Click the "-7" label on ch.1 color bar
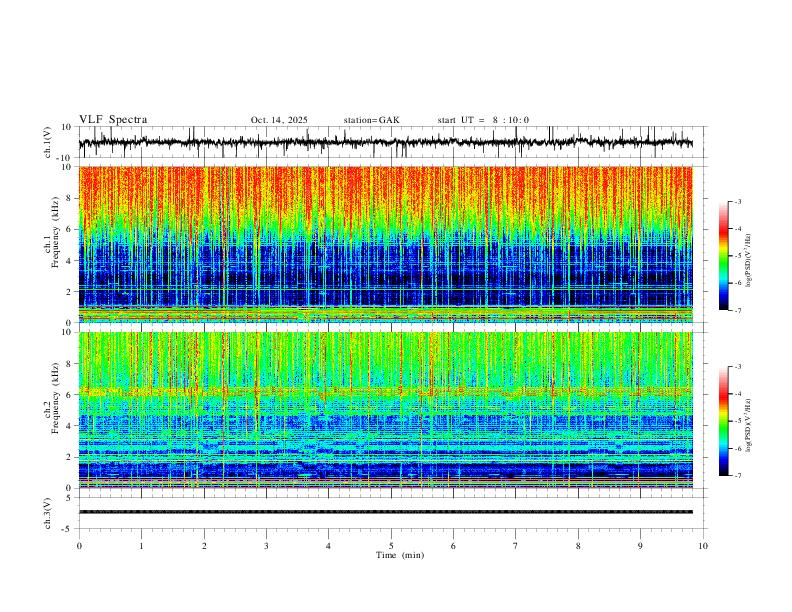Viewport: 792px width, 612px height. (737, 310)
